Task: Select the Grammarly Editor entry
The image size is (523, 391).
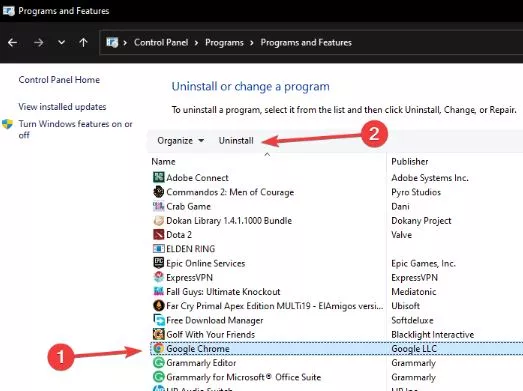Action: 201,363
